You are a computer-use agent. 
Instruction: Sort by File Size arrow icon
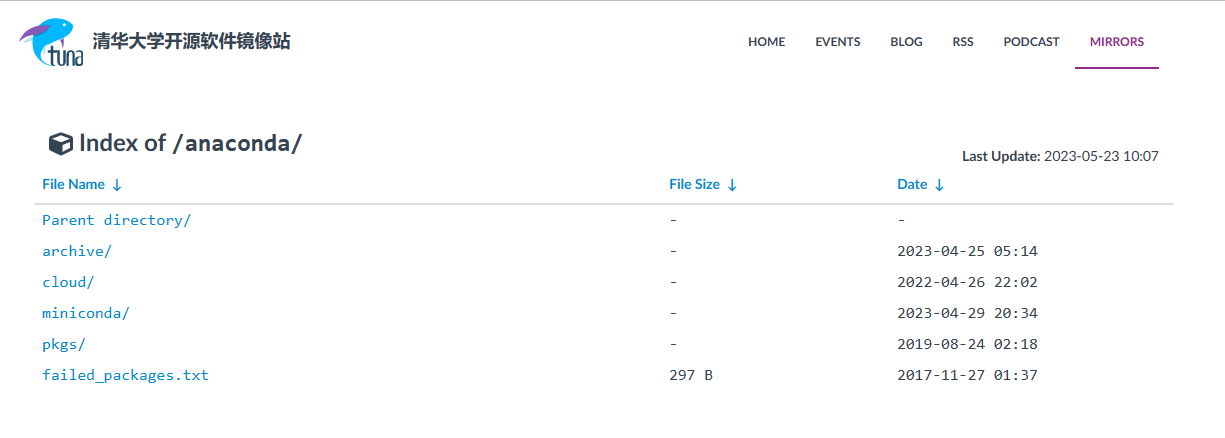point(732,185)
